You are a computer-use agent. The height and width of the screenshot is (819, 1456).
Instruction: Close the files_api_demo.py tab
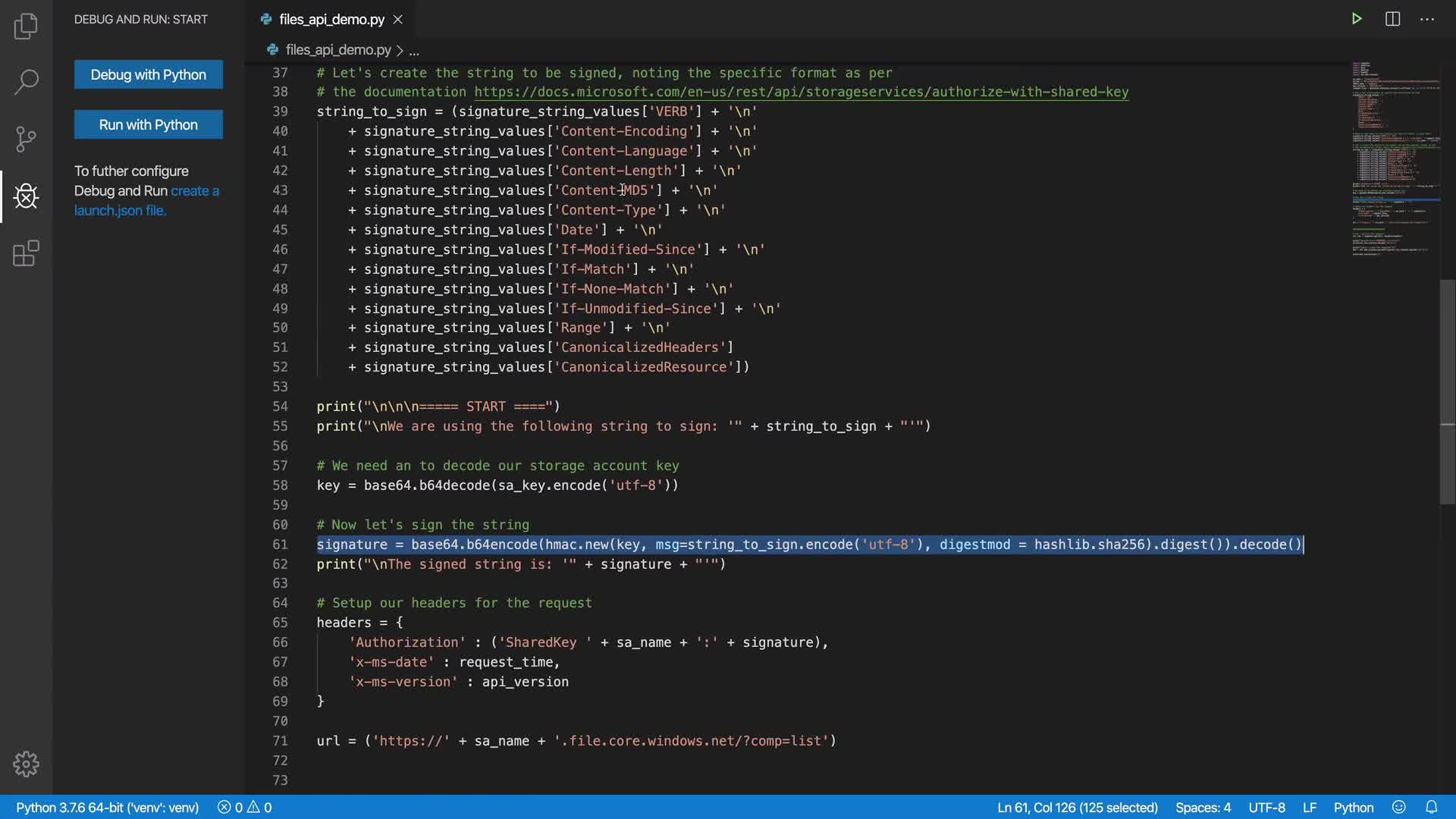(x=398, y=19)
